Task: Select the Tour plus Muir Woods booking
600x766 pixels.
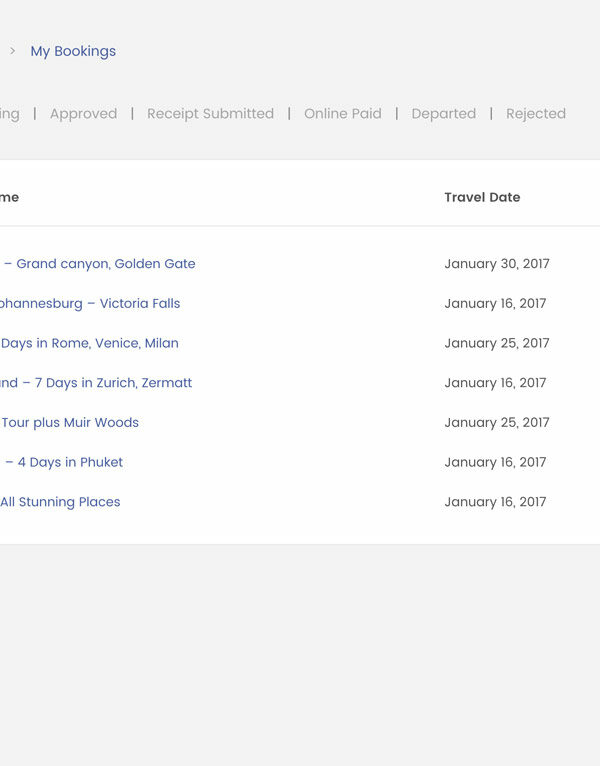Action: (70, 423)
